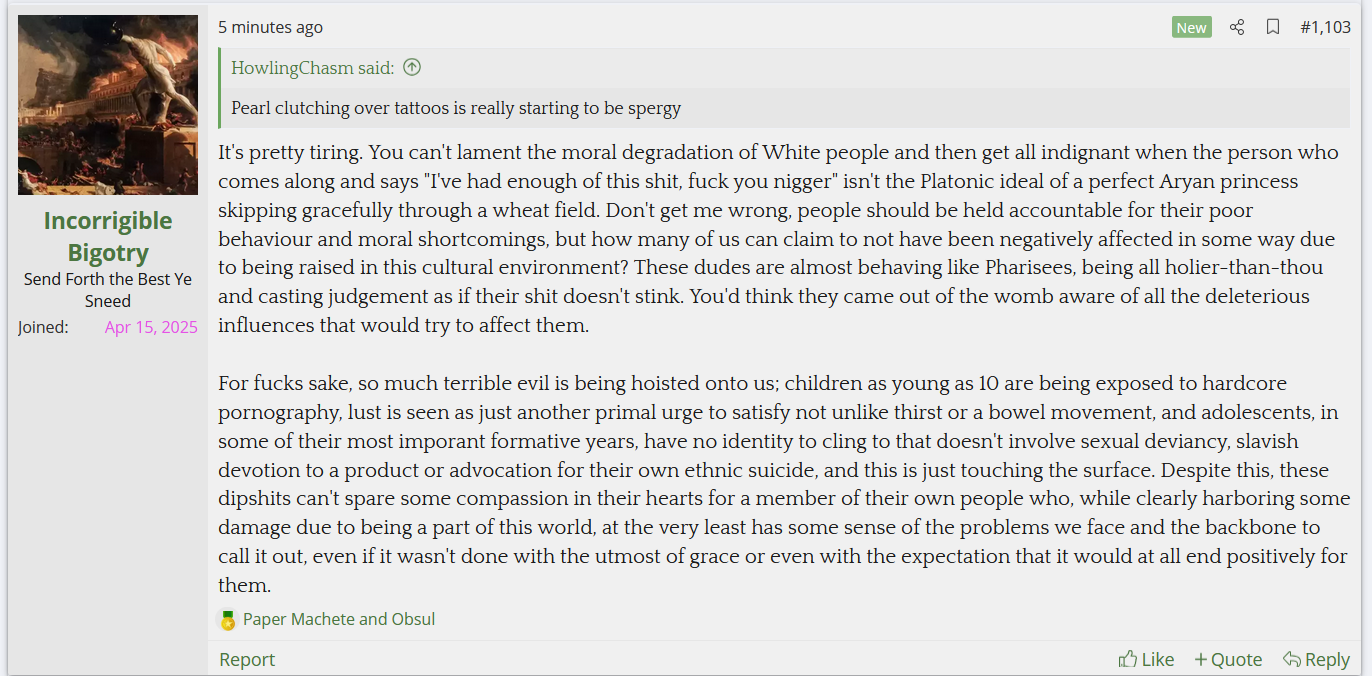Open the poster's avatar image

108,105
